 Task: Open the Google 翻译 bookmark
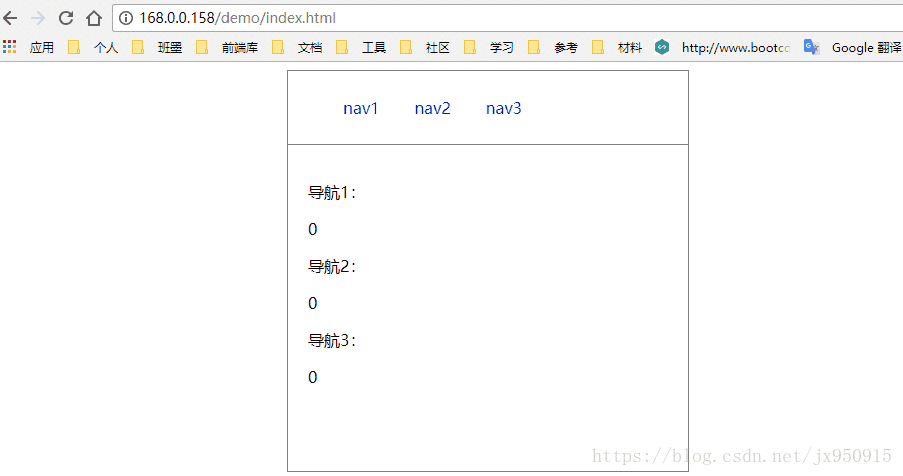pyautogui.click(x=853, y=47)
